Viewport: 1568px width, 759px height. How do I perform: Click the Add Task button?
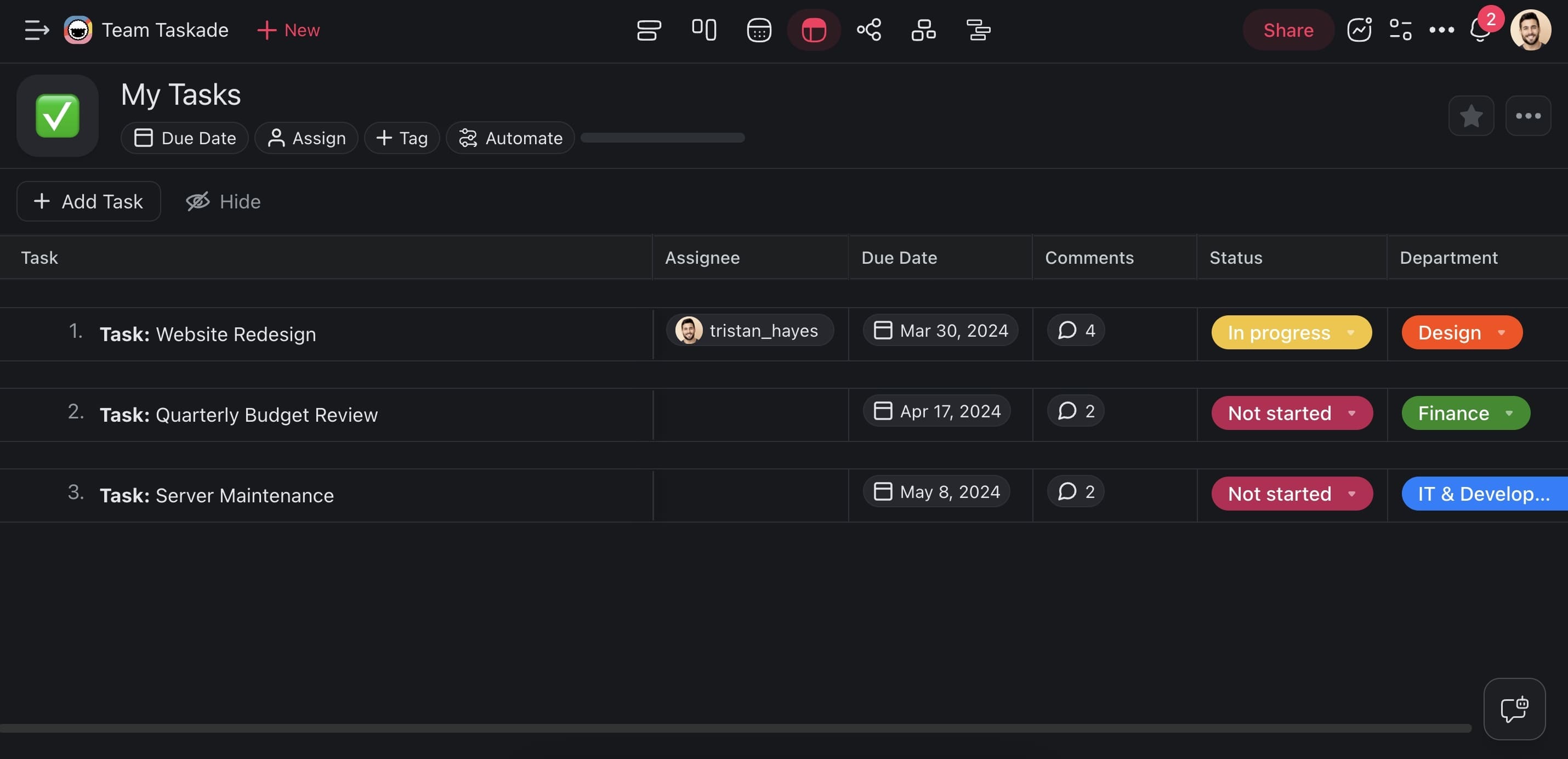[x=89, y=201]
